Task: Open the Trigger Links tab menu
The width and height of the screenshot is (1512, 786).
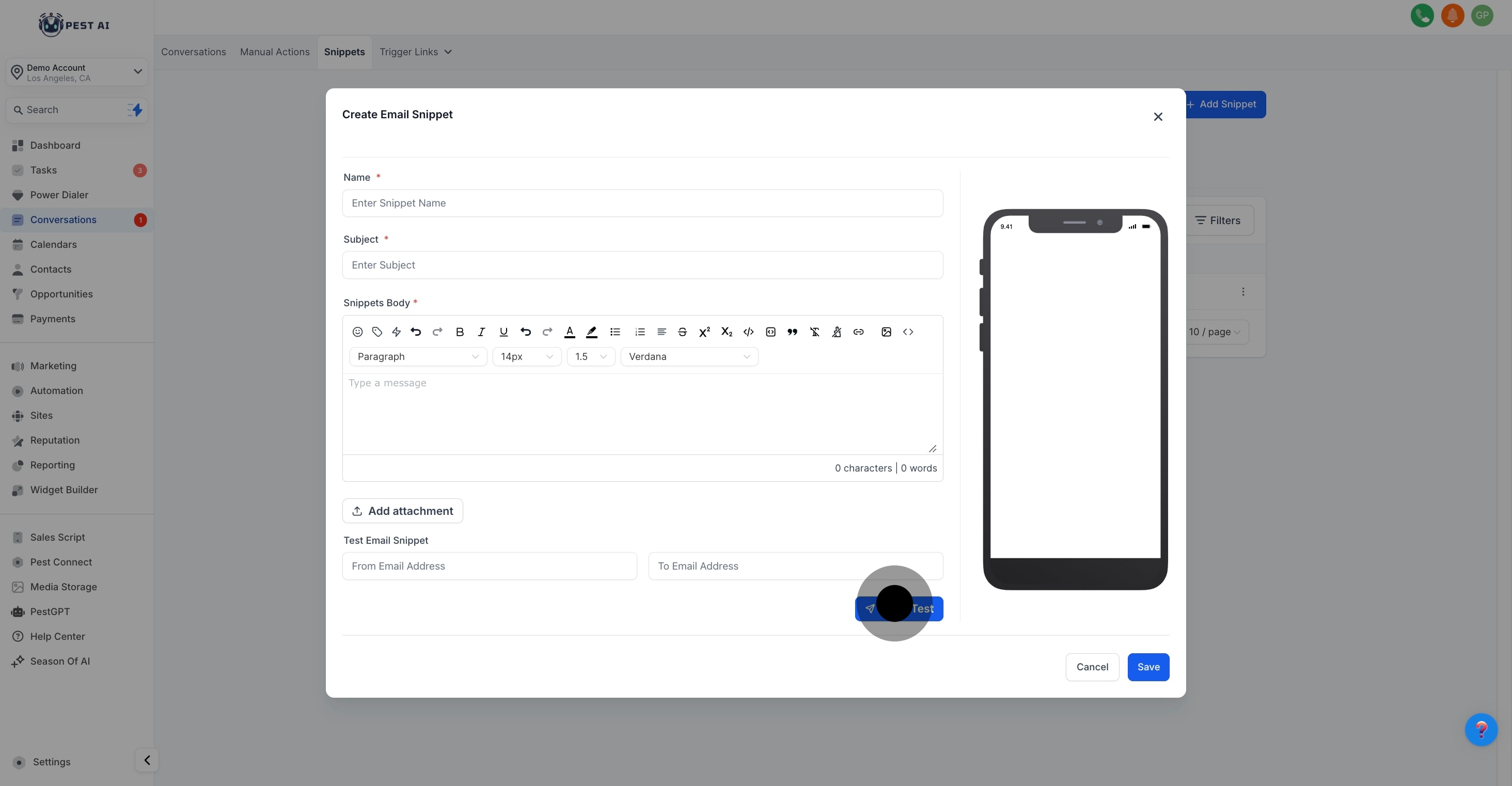Action: click(415, 52)
